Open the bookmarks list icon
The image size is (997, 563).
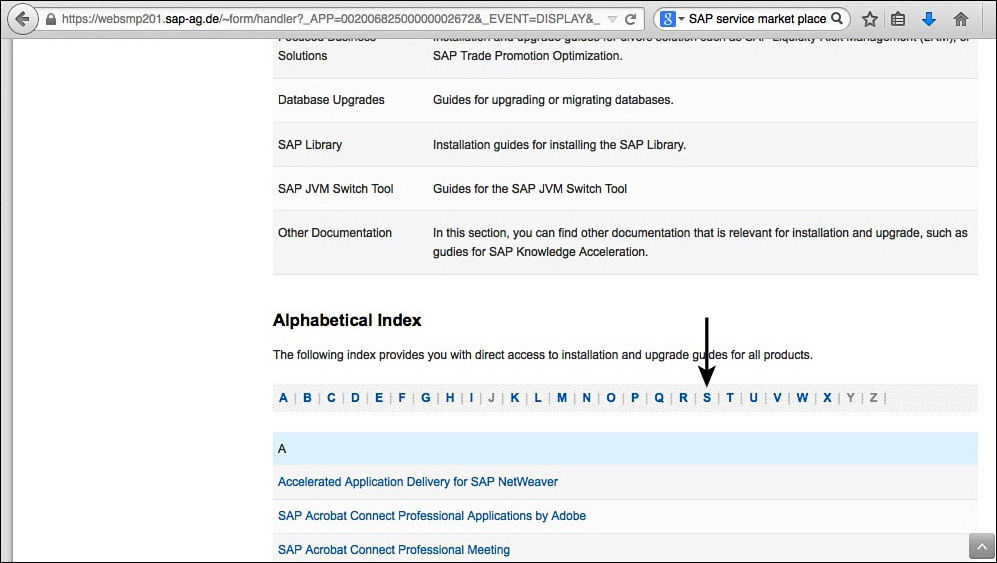898,19
